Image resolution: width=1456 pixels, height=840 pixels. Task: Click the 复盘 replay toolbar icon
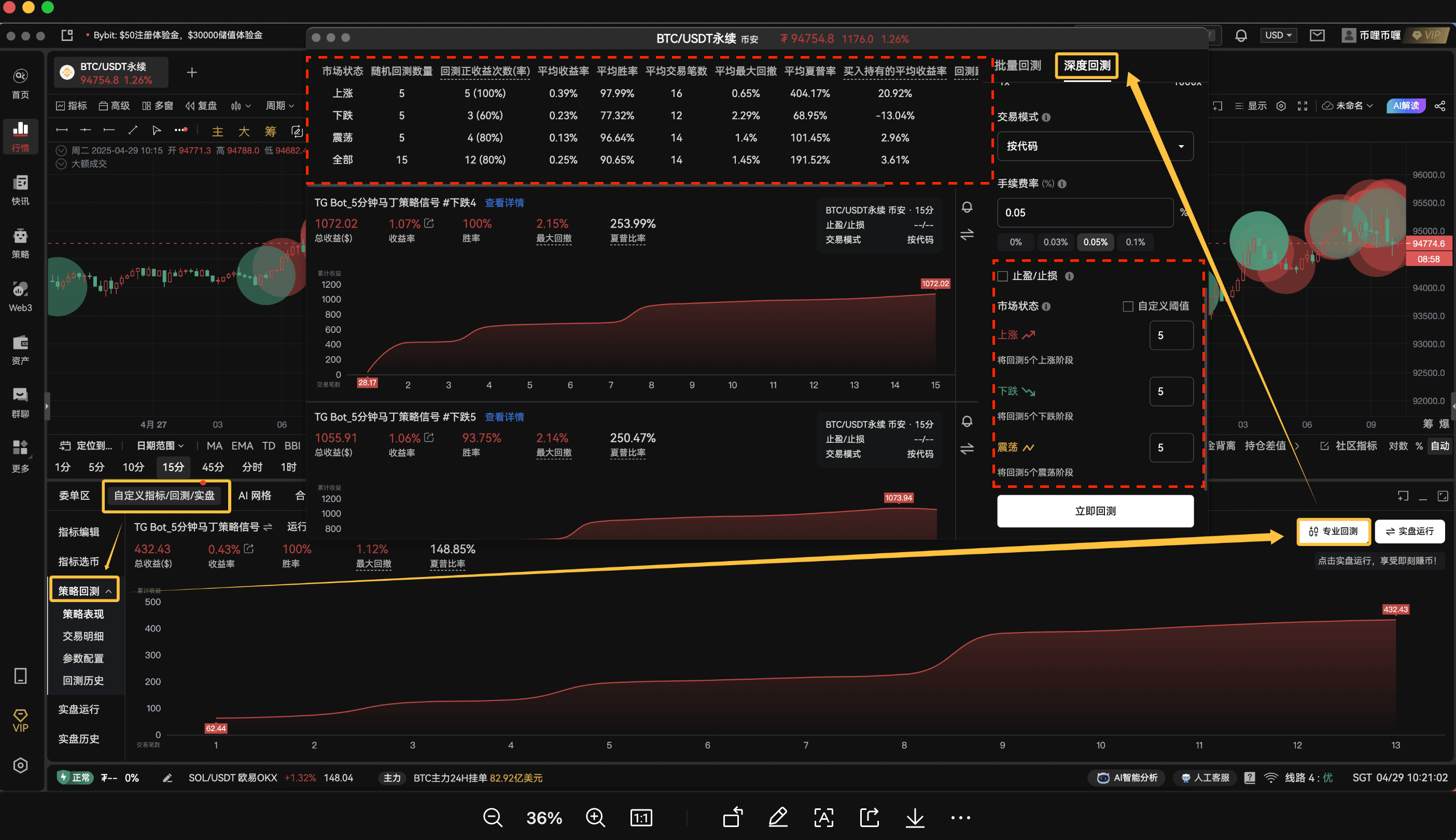coord(201,106)
